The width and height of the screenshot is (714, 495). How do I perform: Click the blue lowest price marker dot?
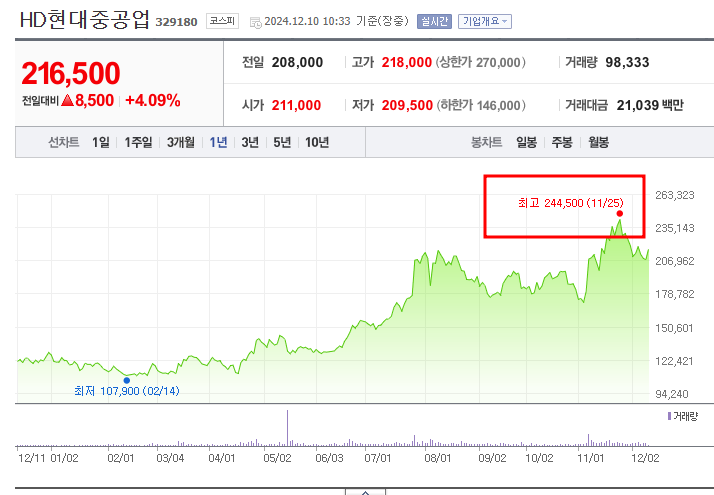[127, 380]
